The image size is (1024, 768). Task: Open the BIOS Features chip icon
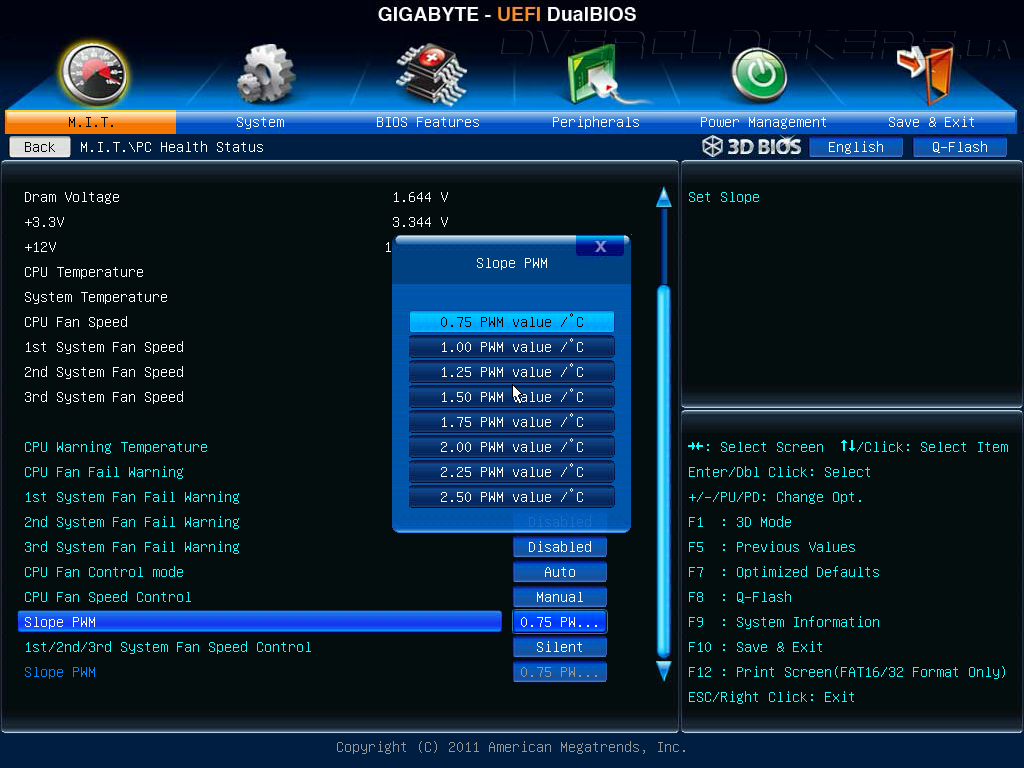(431, 74)
